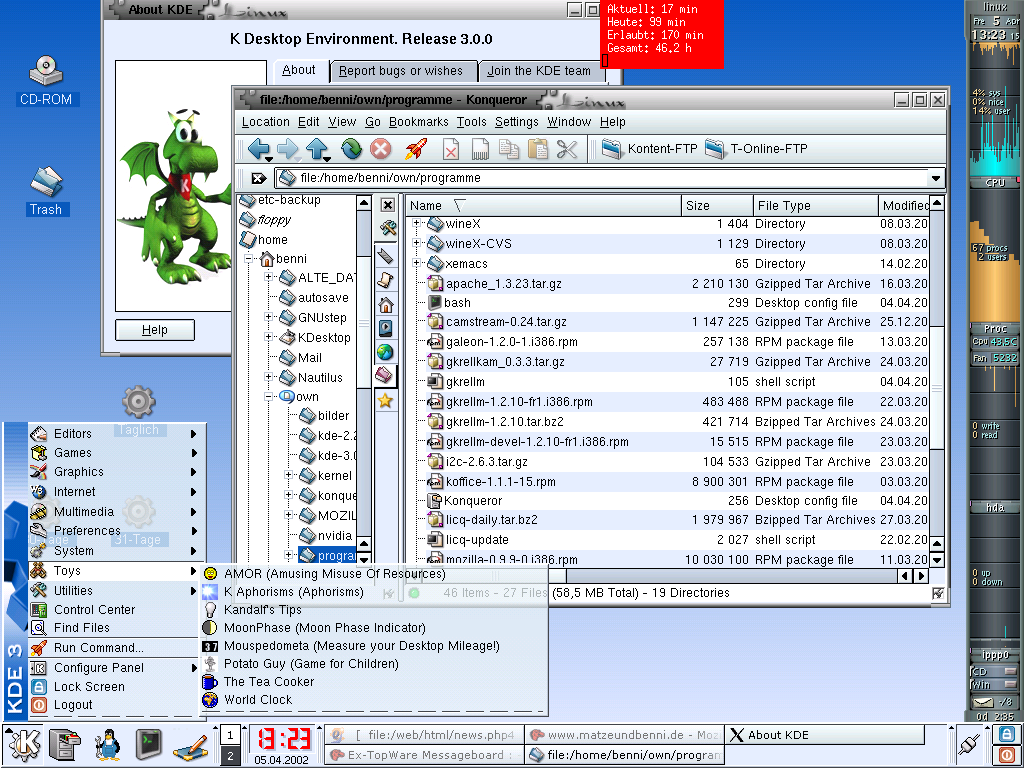Click the Forward arrow in Konqueror toolbar
Image resolution: width=1024 pixels, height=768 pixels.
click(x=287, y=149)
